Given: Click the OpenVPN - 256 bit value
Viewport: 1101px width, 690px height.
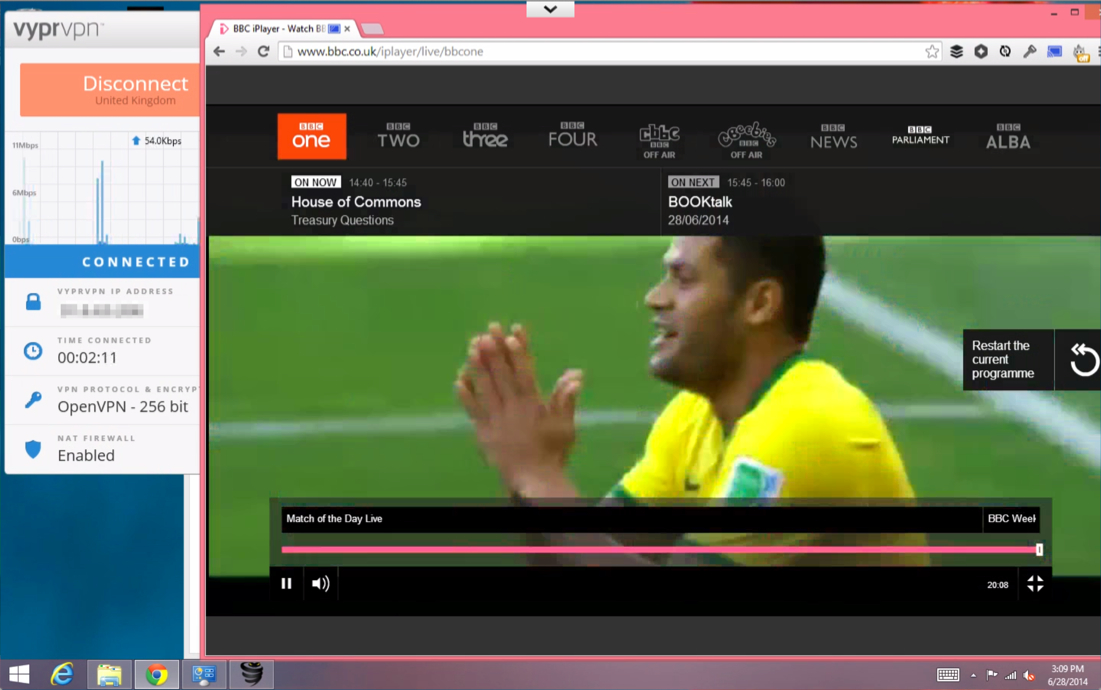Looking at the screenshot, I should (x=123, y=406).
